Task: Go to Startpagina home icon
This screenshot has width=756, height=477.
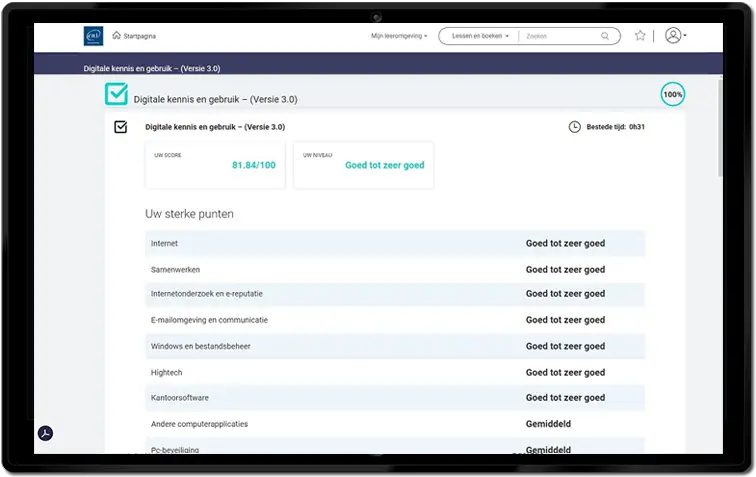Action: point(117,36)
